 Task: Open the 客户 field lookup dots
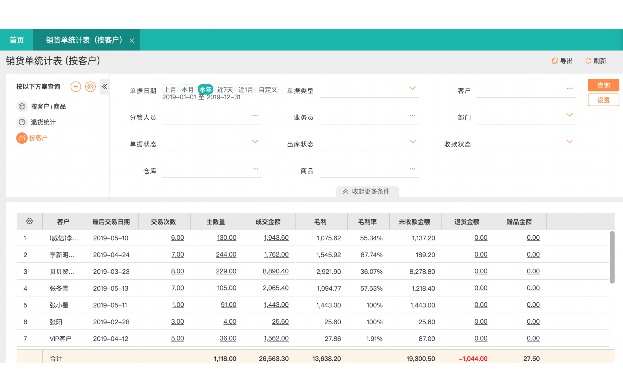click(x=569, y=89)
